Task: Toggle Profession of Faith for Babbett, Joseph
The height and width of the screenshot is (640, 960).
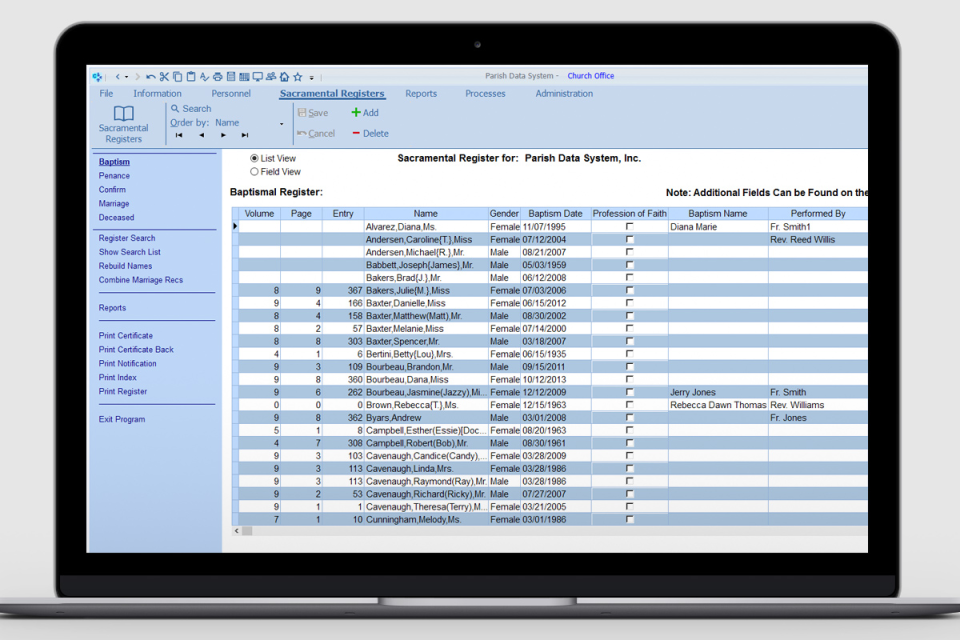Action: pyautogui.click(x=629, y=265)
